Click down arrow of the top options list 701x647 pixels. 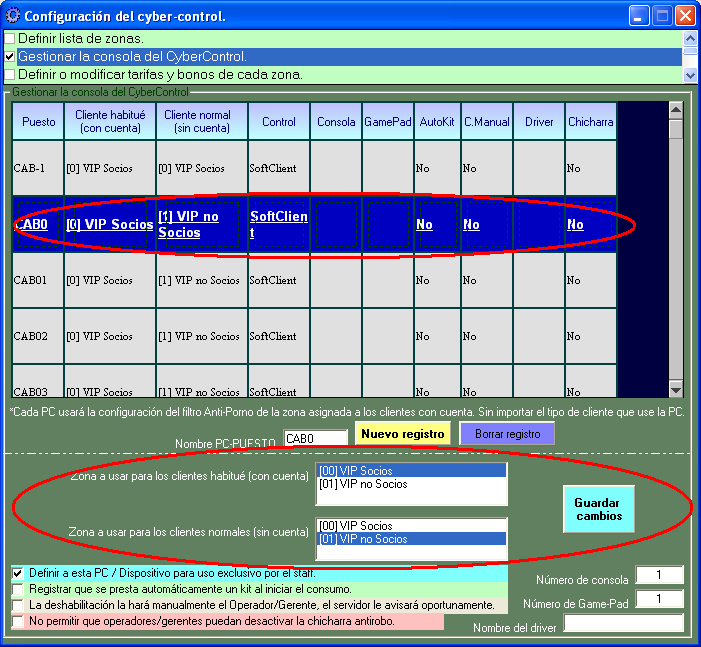[x=690, y=75]
